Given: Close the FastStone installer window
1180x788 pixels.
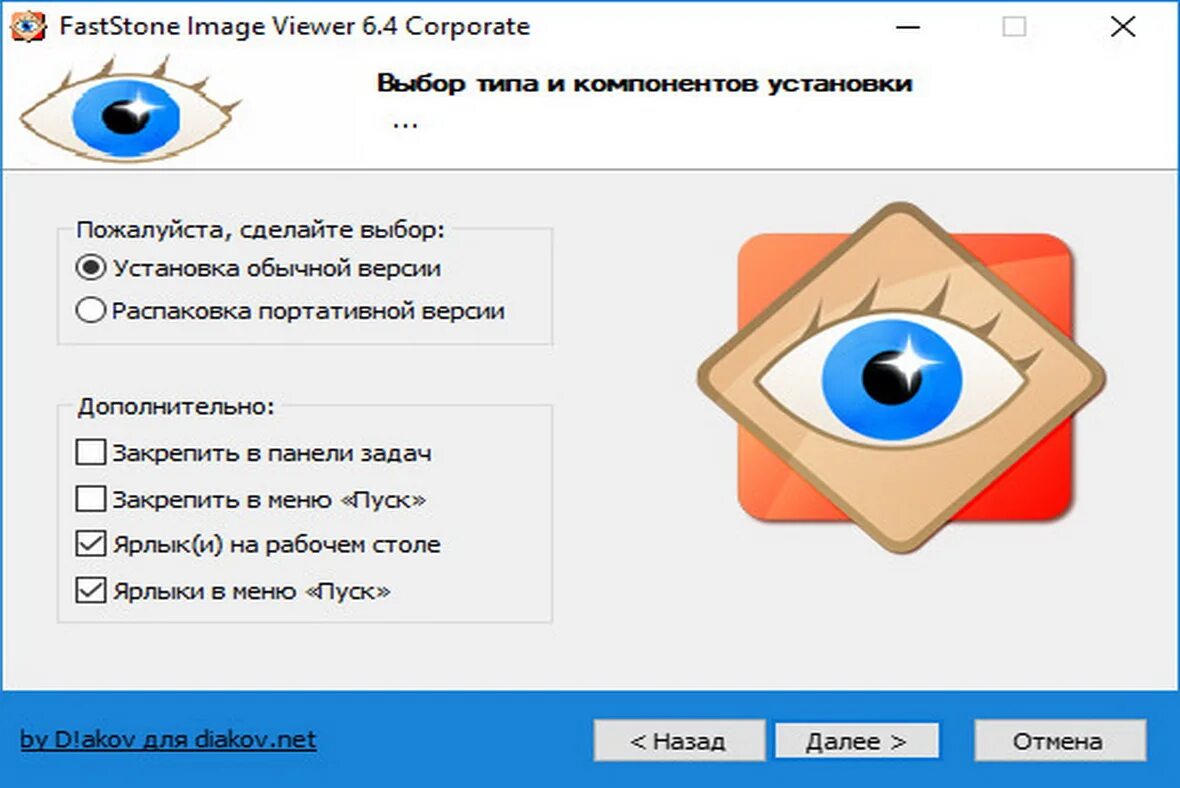Looking at the screenshot, I should (1123, 27).
